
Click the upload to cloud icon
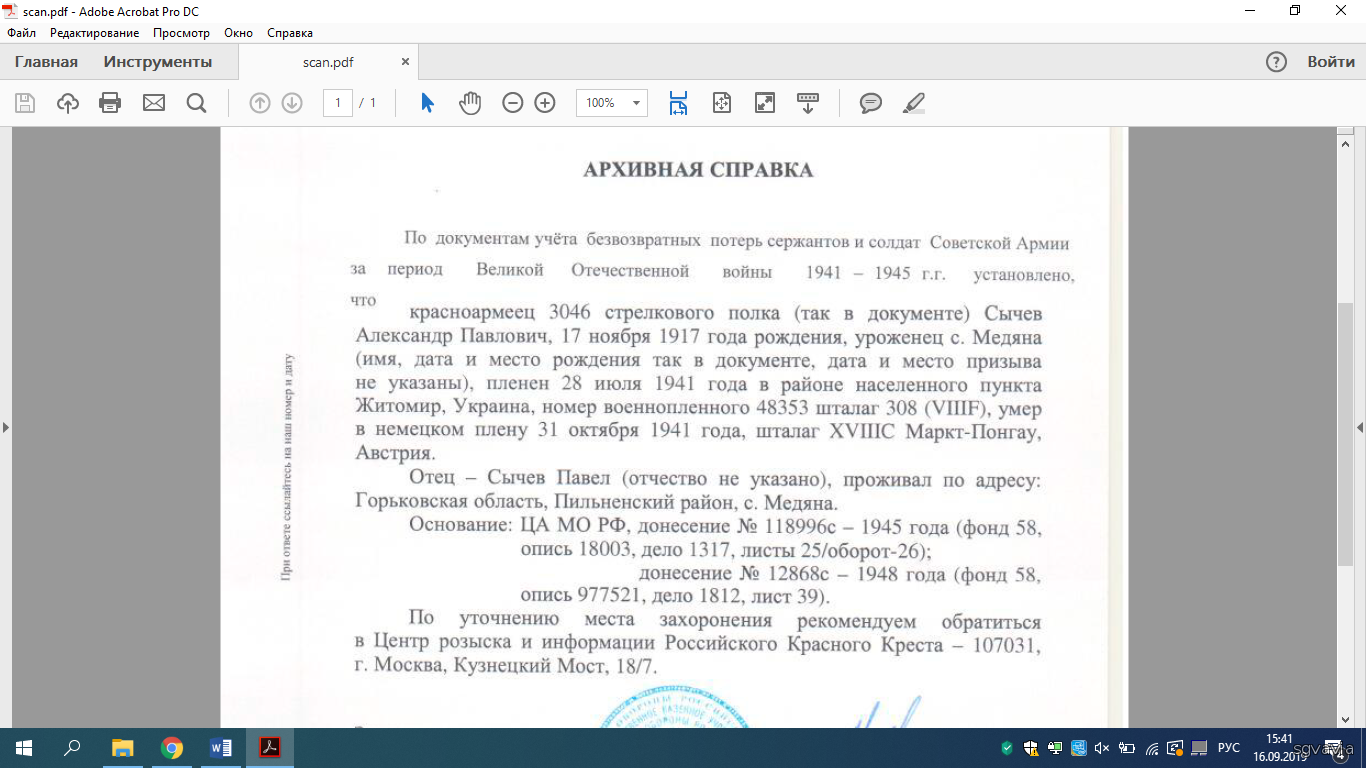[68, 103]
